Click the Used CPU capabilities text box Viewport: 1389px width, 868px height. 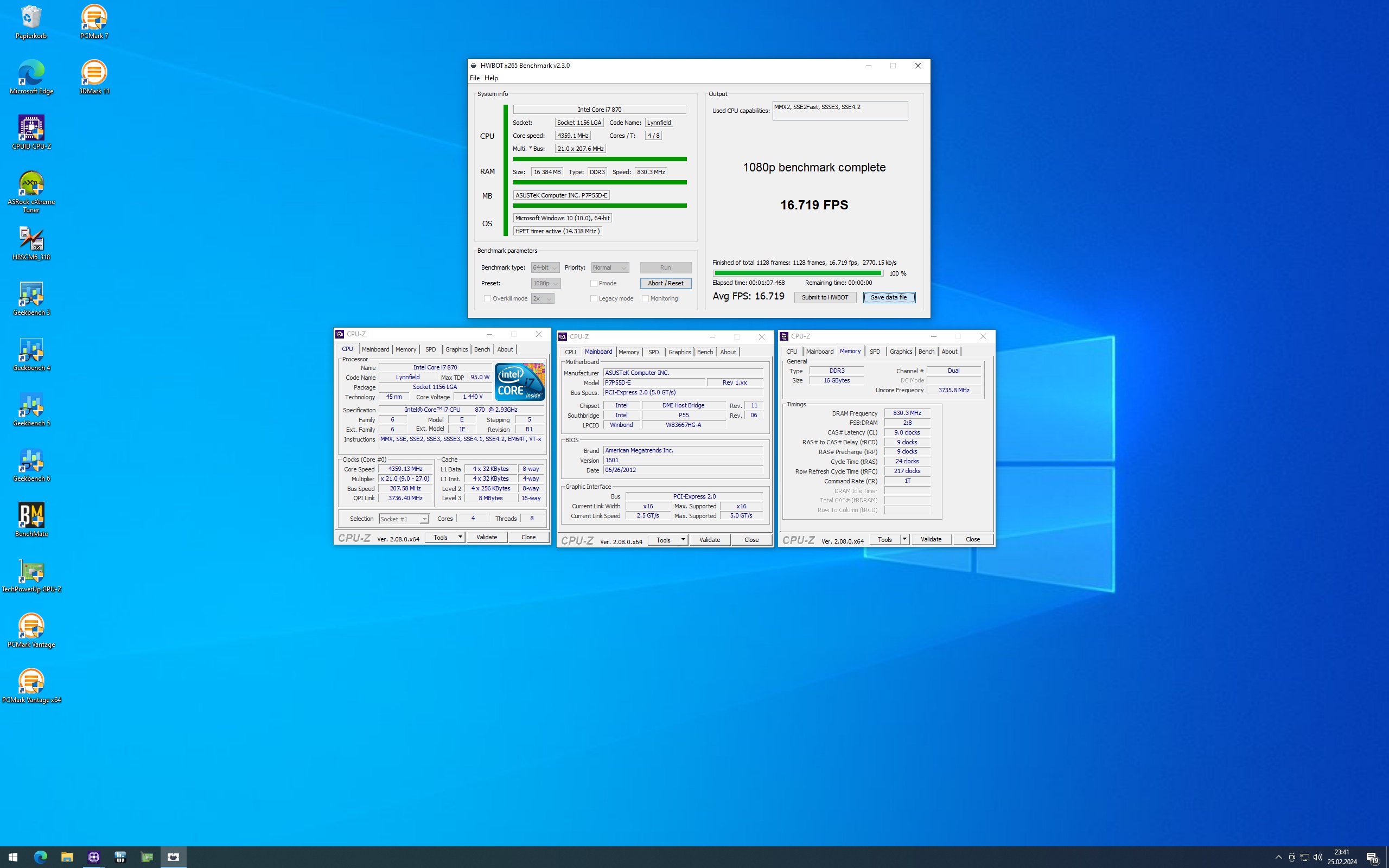click(x=840, y=111)
